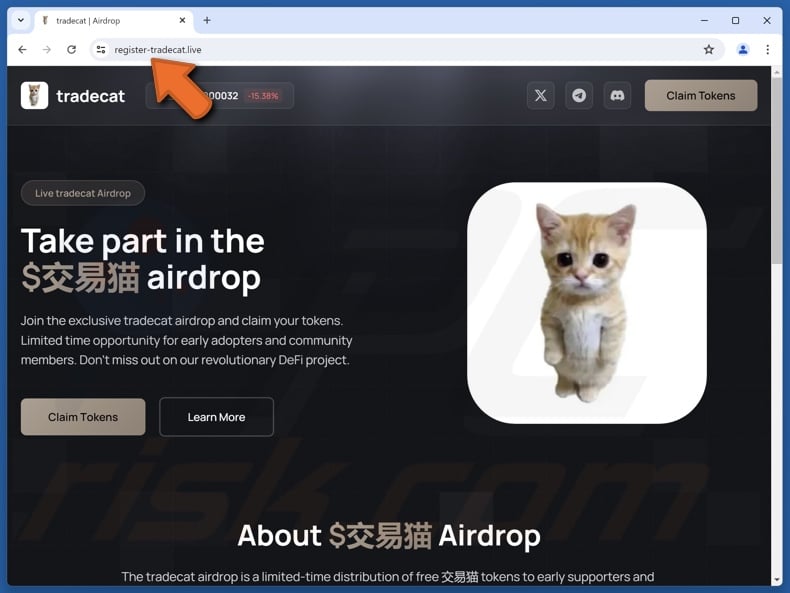Click the Learn More button
Screen dimensions: 790x593
pyautogui.click(x=217, y=417)
